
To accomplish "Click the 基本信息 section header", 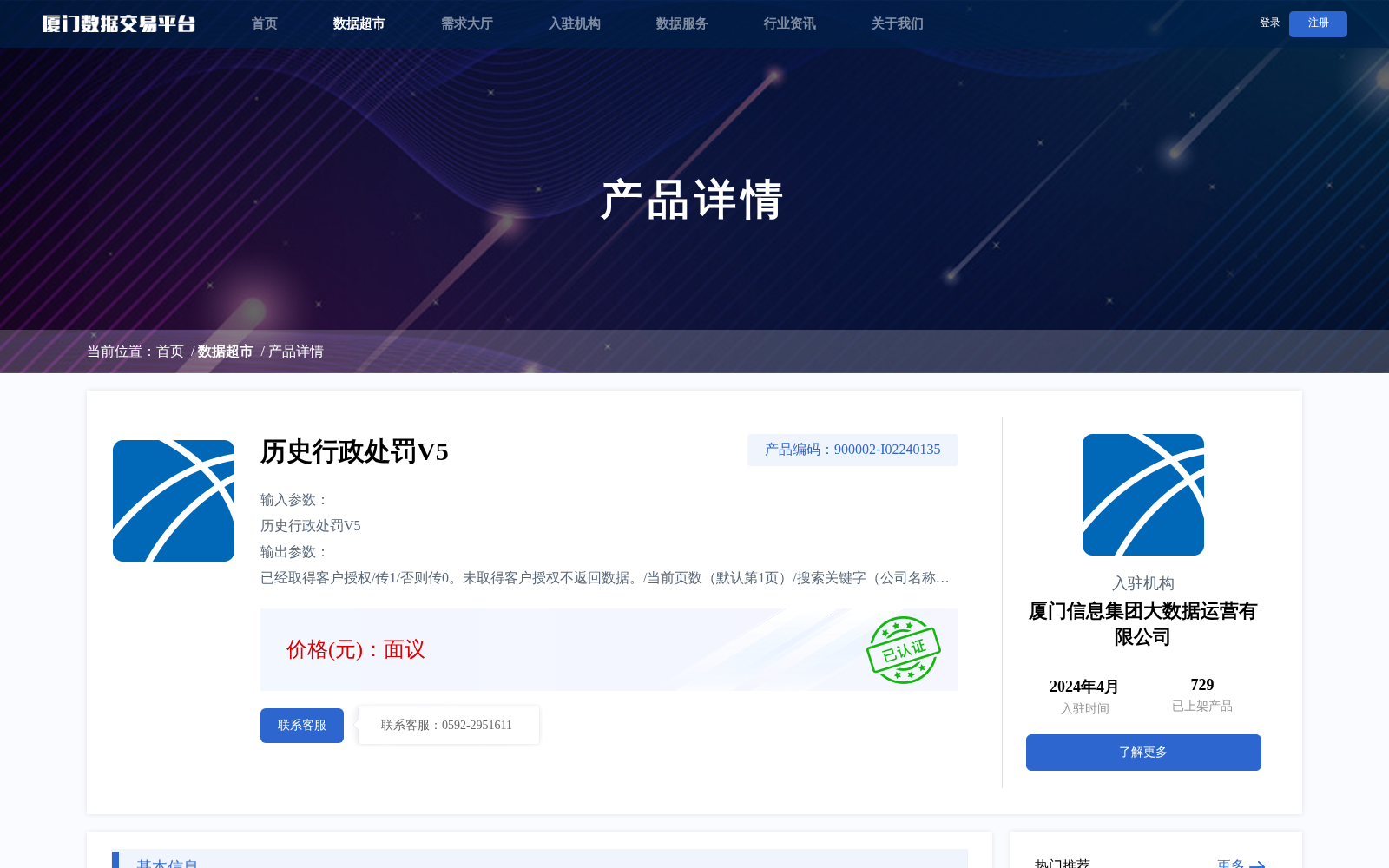I will [x=540, y=859].
